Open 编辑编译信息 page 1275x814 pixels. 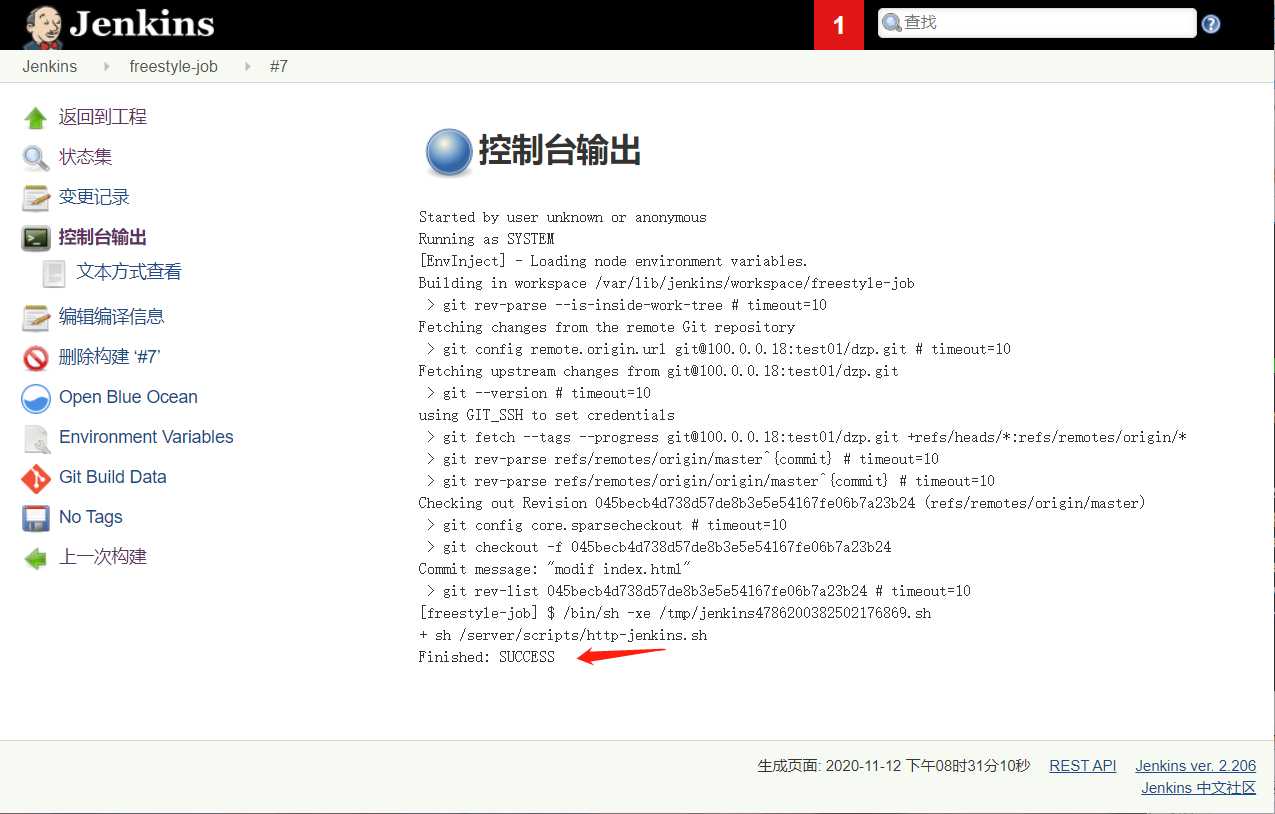(x=111, y=317)
